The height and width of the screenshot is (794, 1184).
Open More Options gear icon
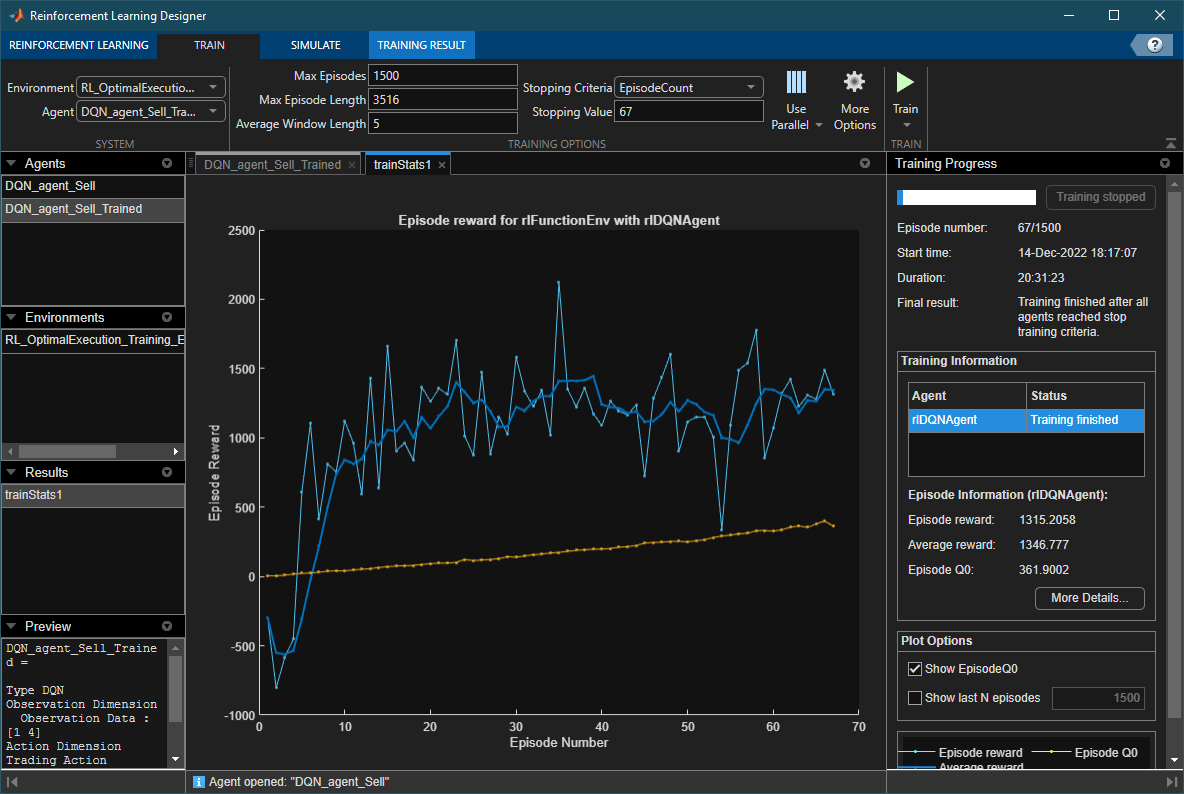point(854,82)
